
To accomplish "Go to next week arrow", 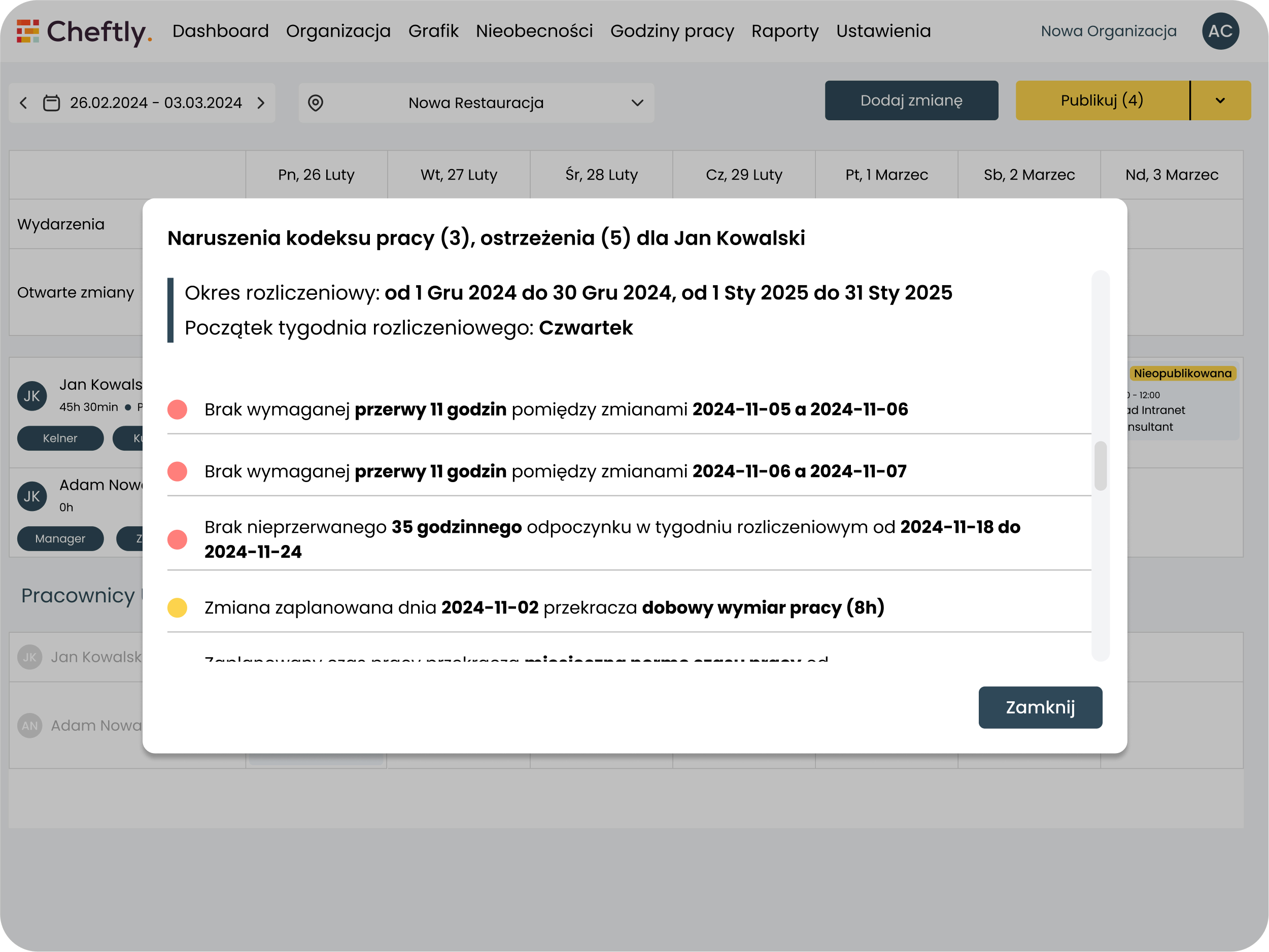I will (261, 103).
